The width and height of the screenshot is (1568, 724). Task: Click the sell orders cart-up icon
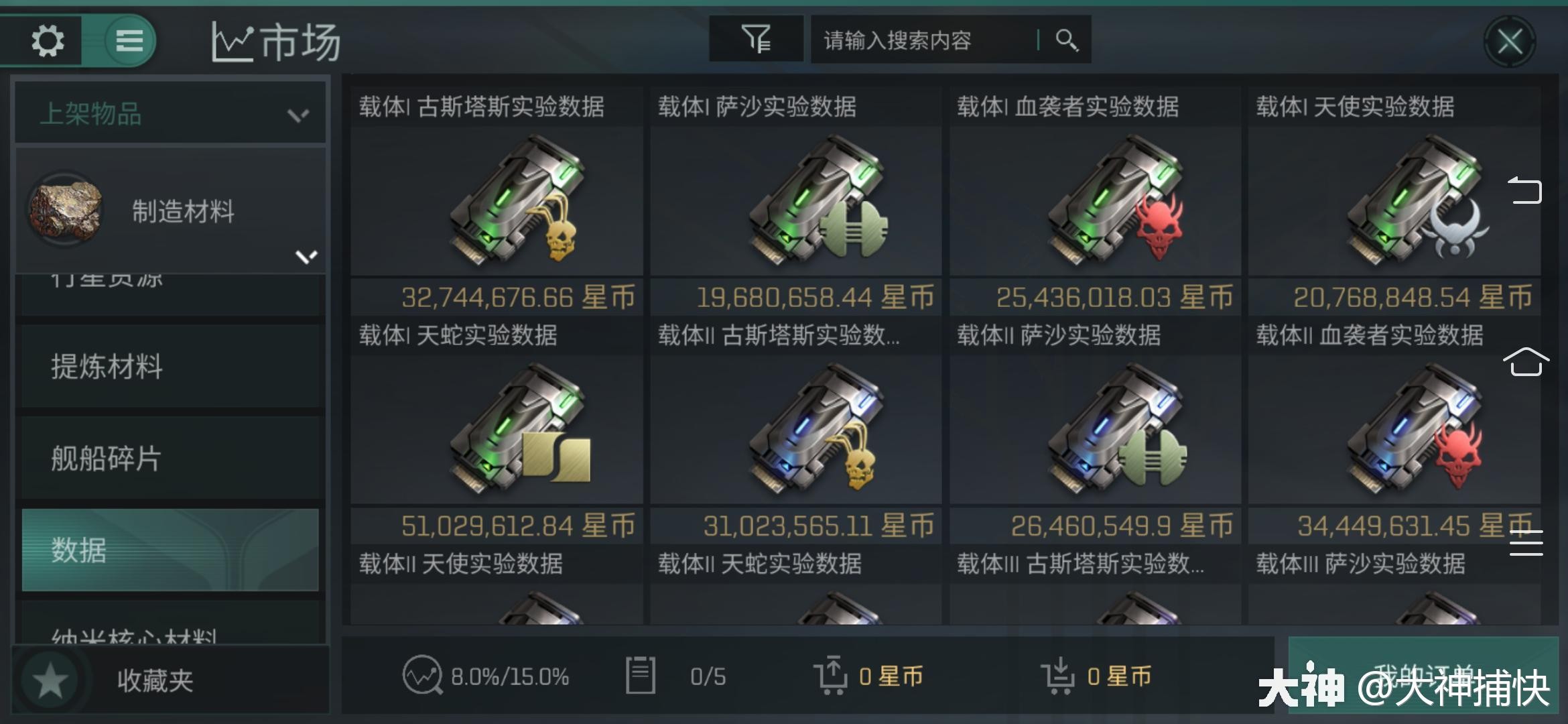click(x=831, y=675)
